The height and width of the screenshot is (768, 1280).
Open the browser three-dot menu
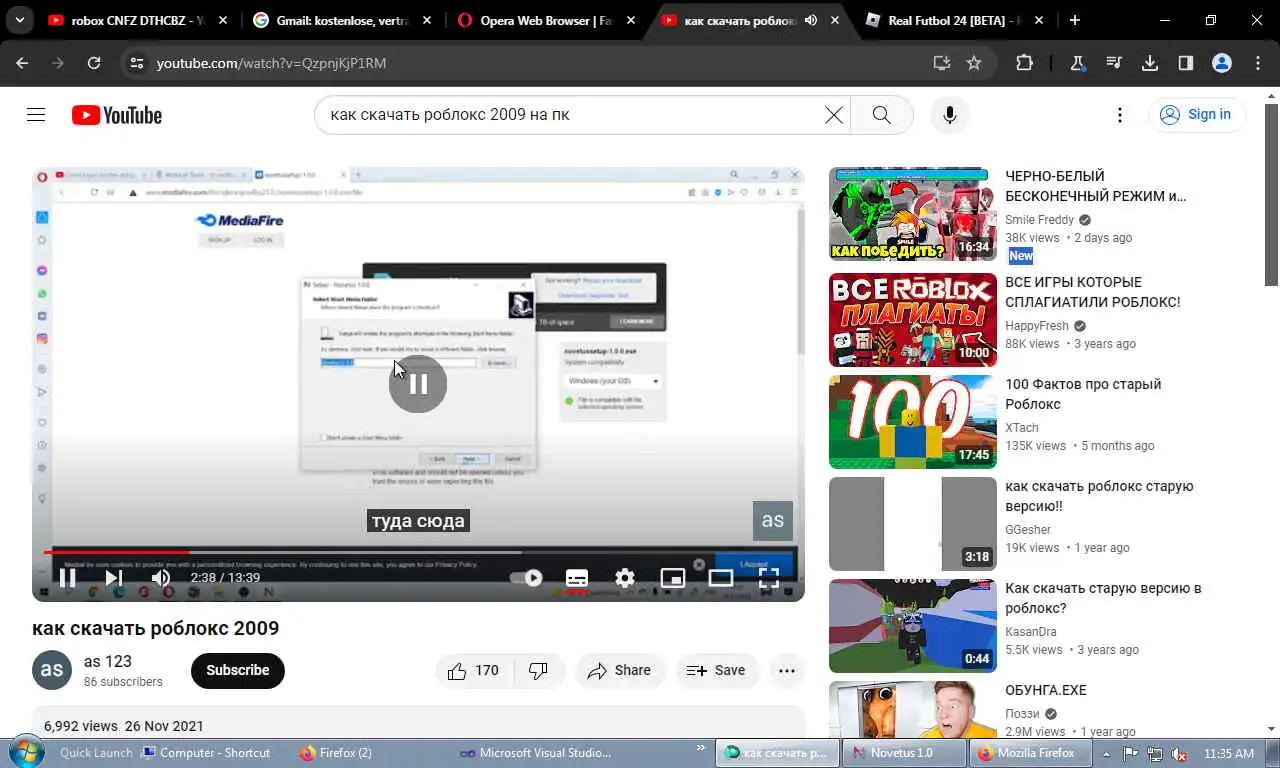1258,63
